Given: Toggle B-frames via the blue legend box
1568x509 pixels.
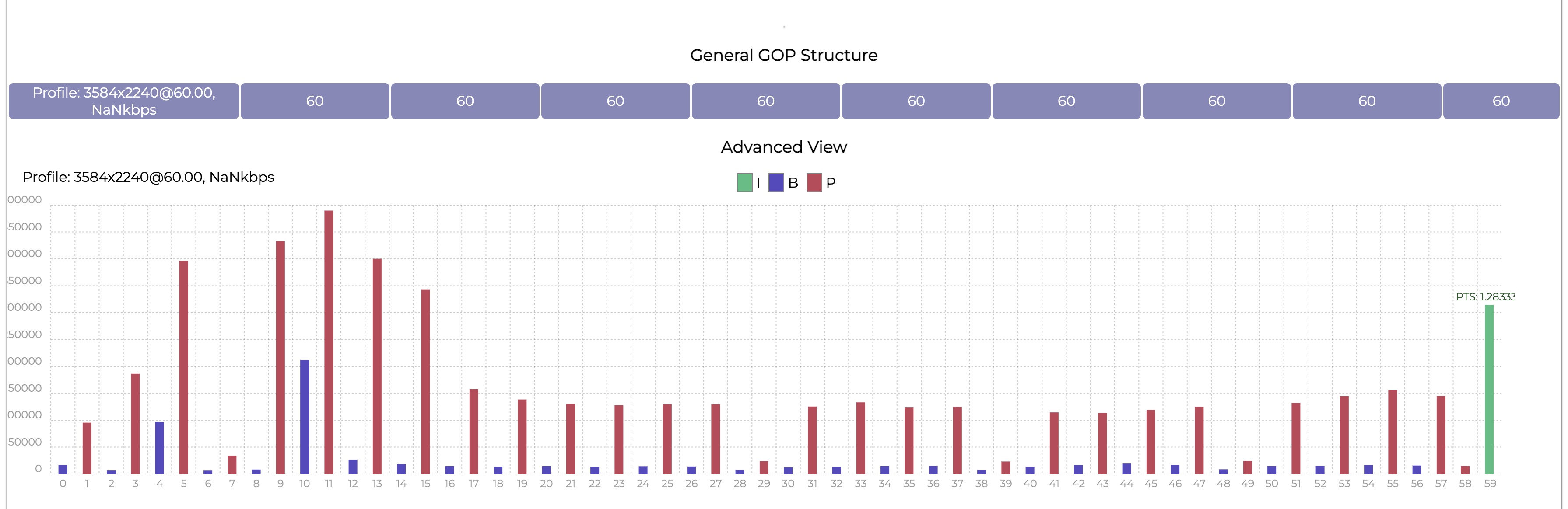Looking at the screenshot, I should pyautogui.click(x=775, y=182).
